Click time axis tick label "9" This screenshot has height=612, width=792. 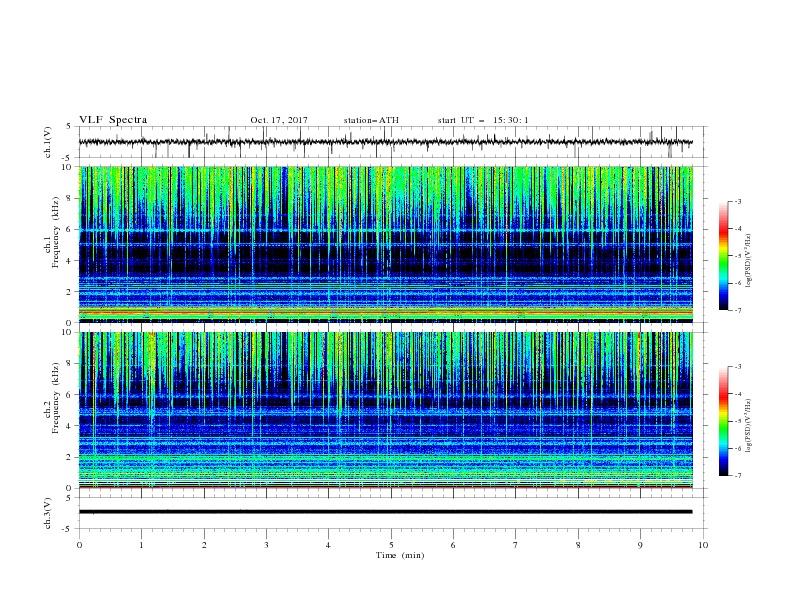[640, 545]
